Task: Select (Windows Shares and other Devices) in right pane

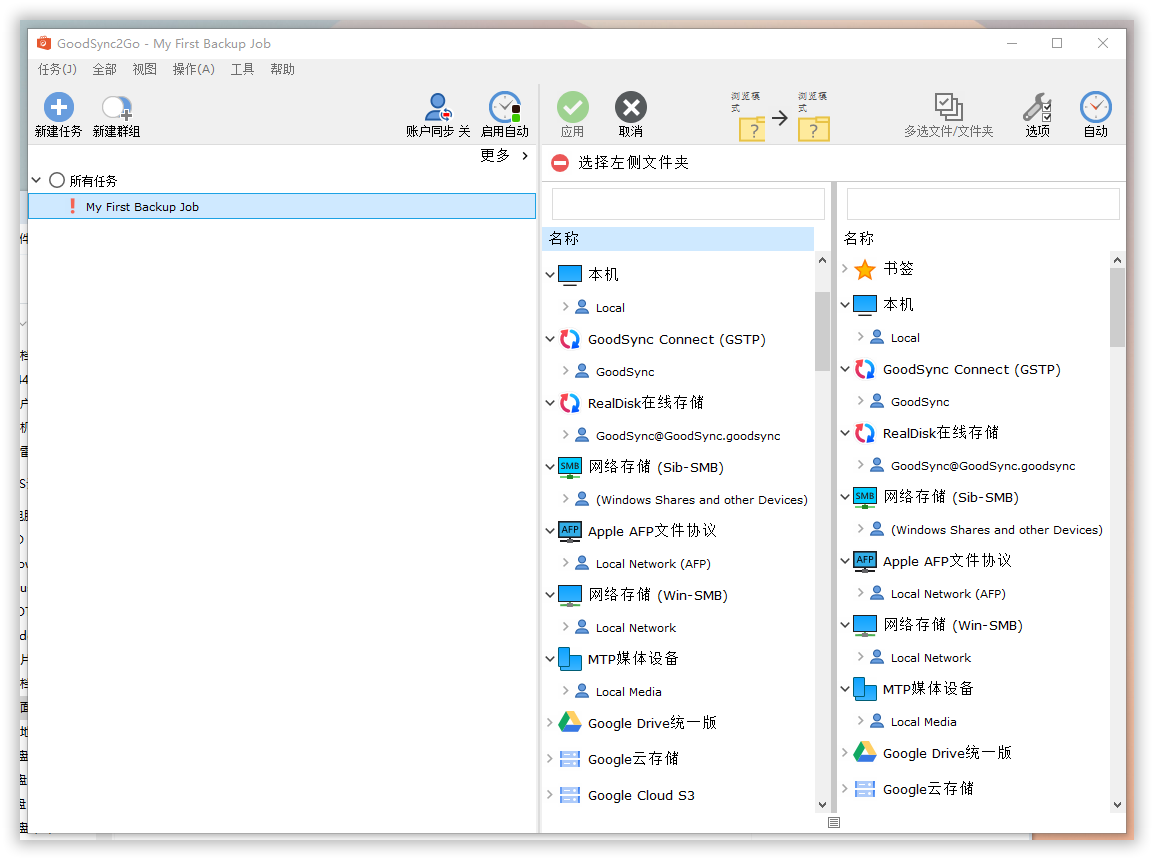Action: pos(997,530)
